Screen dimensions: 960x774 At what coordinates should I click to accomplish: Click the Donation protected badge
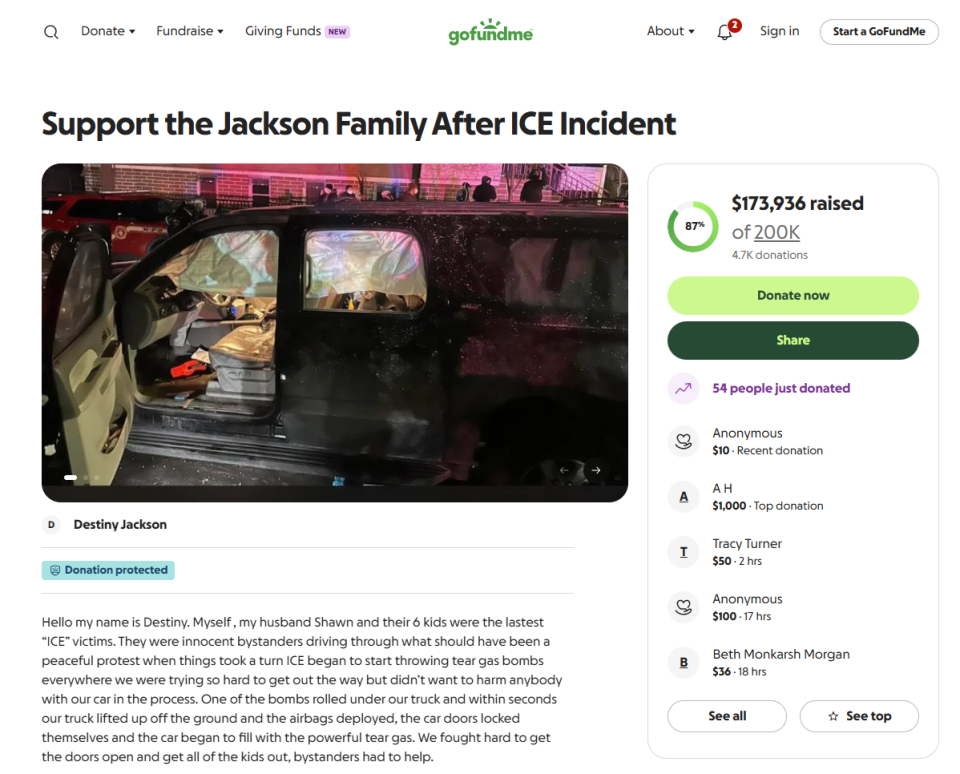click(108, 570)
